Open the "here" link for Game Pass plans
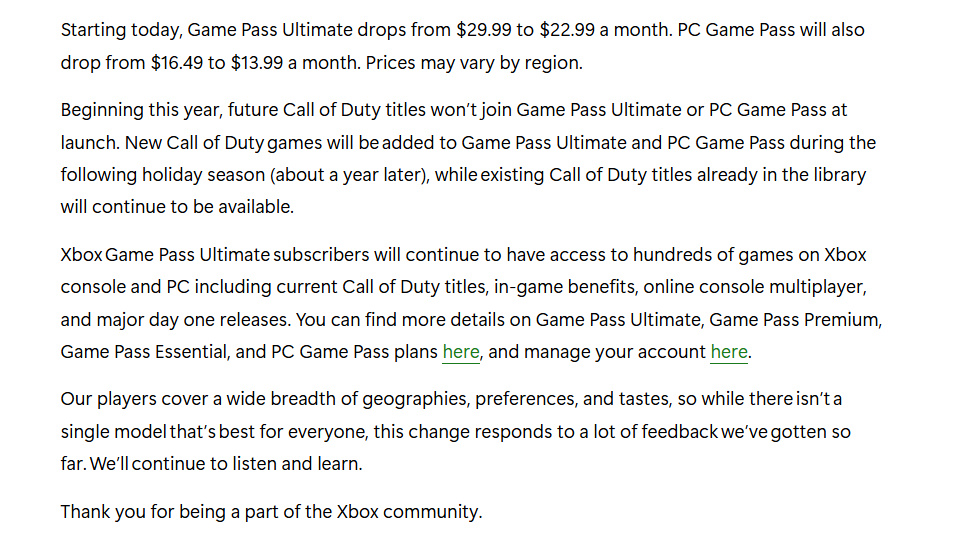The height and width of the screenshot is (538, 975). pos(460,351)
